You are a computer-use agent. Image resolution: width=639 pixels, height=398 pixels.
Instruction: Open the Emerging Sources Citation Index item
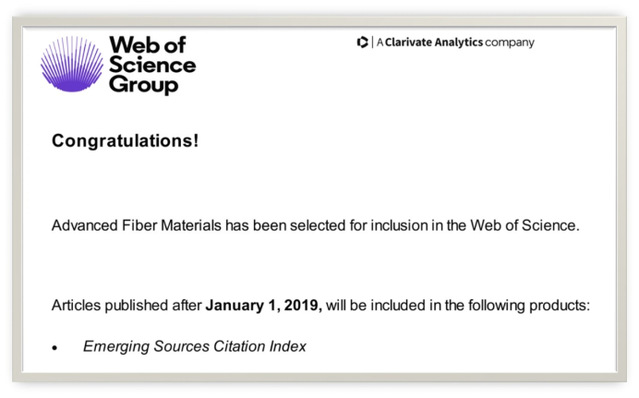195,346
